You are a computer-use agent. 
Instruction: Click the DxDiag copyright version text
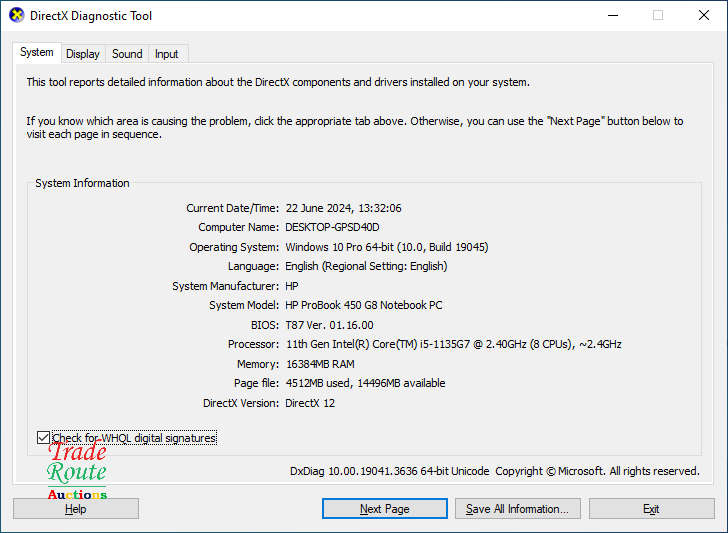tap(494, 471)
